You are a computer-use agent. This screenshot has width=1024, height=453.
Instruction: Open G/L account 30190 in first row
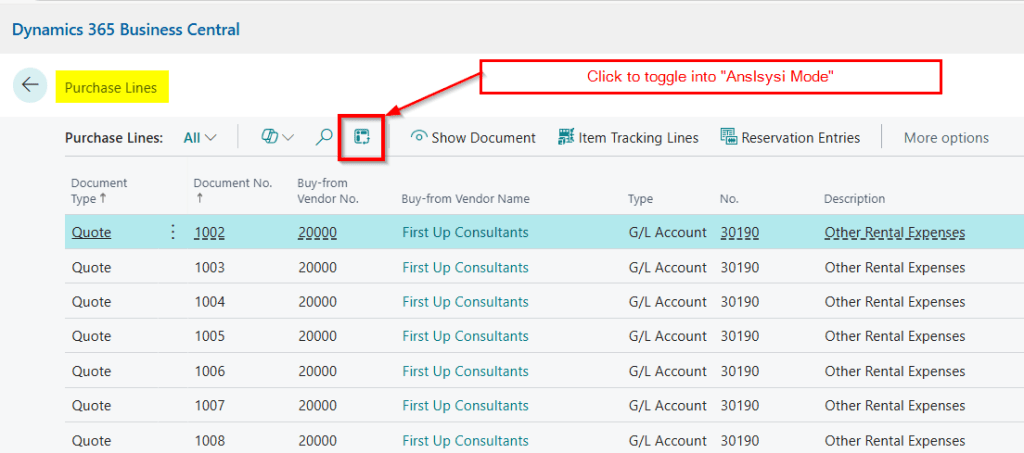(x=740, y=233)
